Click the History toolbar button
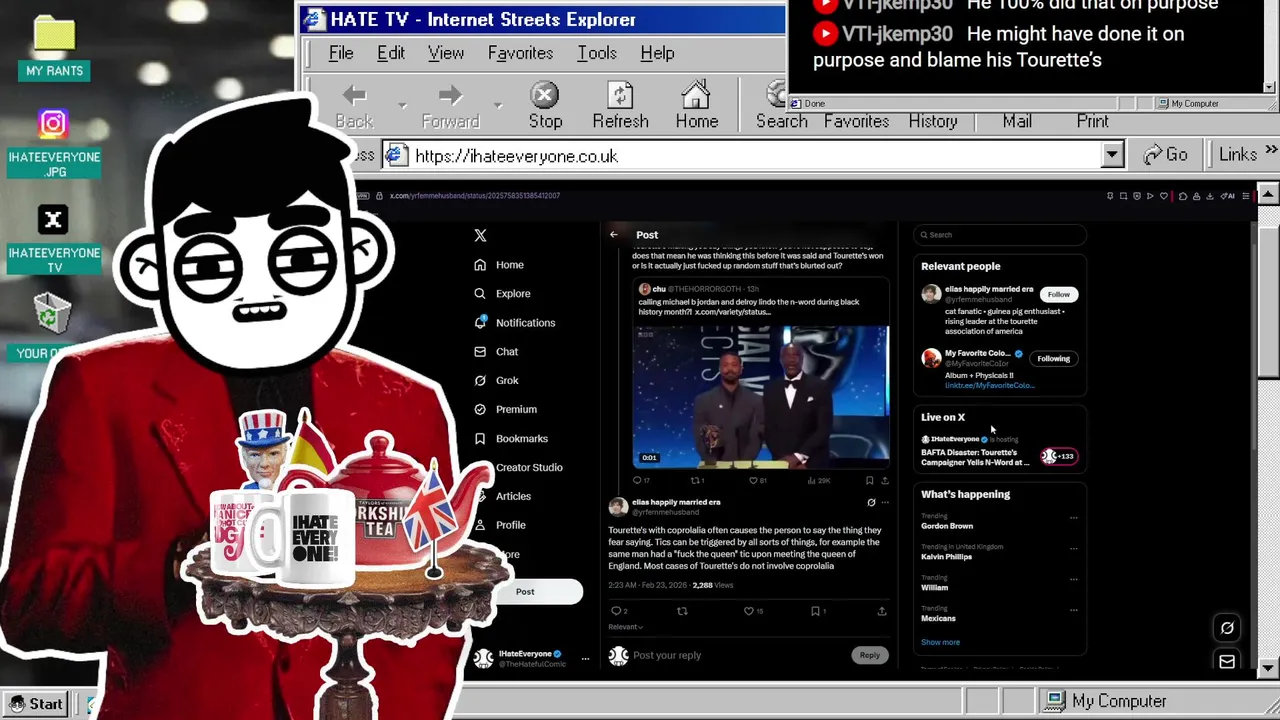Image resolution: width=1280 pixels, height=720 pixels. [933, 121]
